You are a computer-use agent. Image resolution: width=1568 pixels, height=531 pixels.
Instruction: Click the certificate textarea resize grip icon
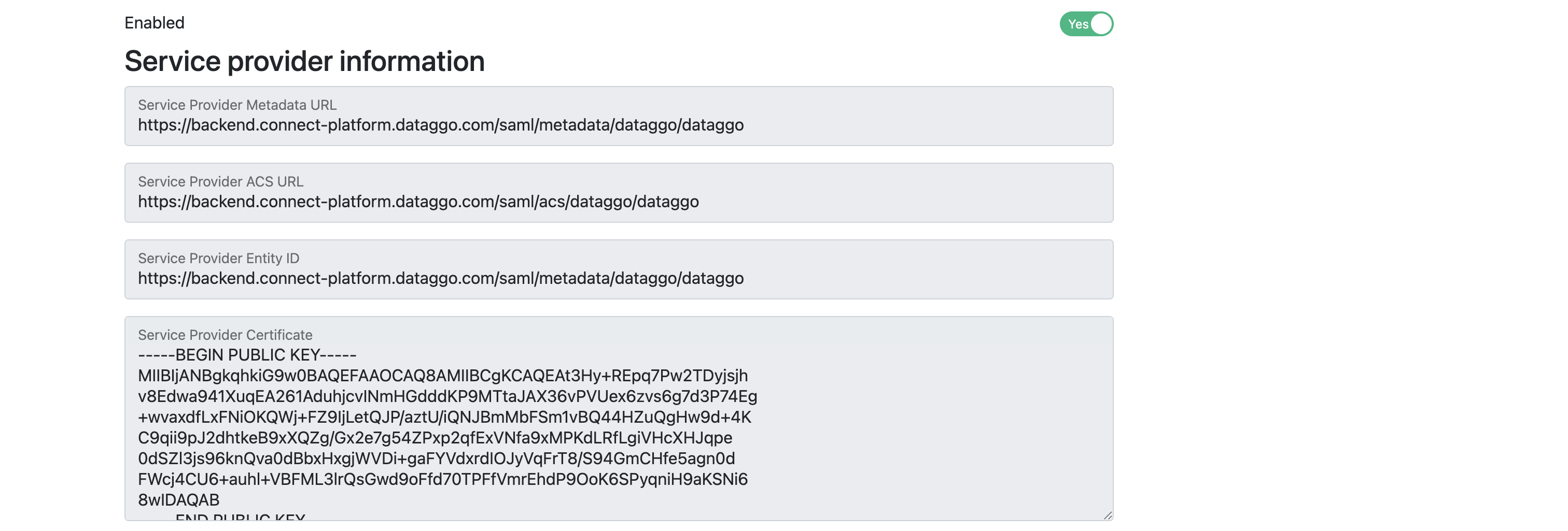(x=1108, y=515)
